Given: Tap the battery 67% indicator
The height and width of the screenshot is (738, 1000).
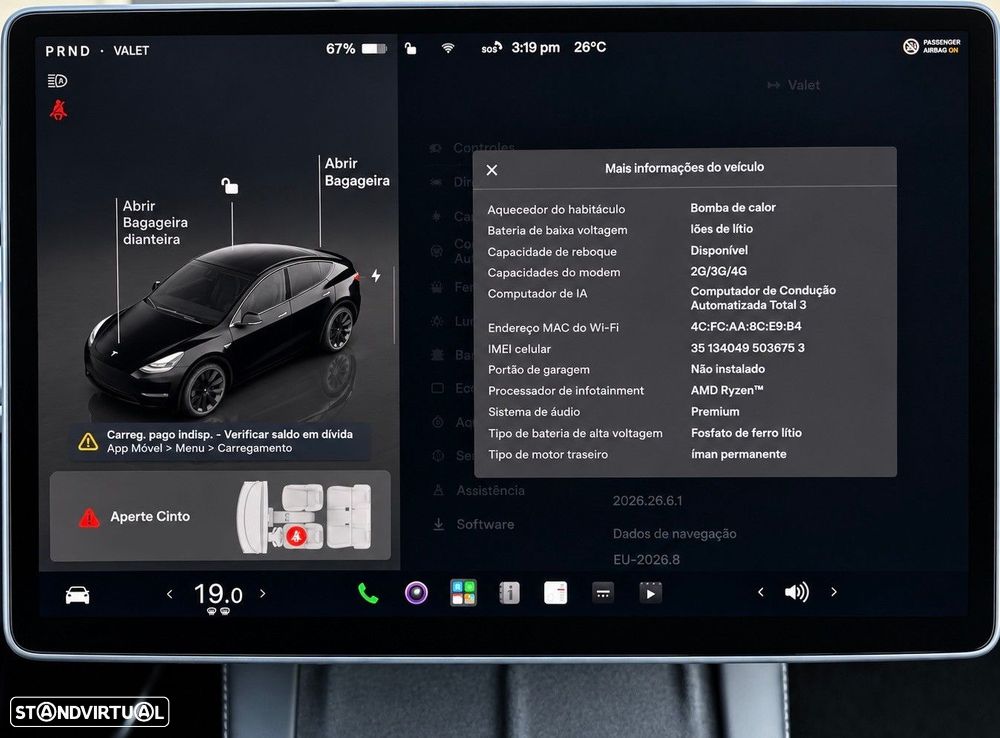Looking at the screenshot, I should pos(356,48).
